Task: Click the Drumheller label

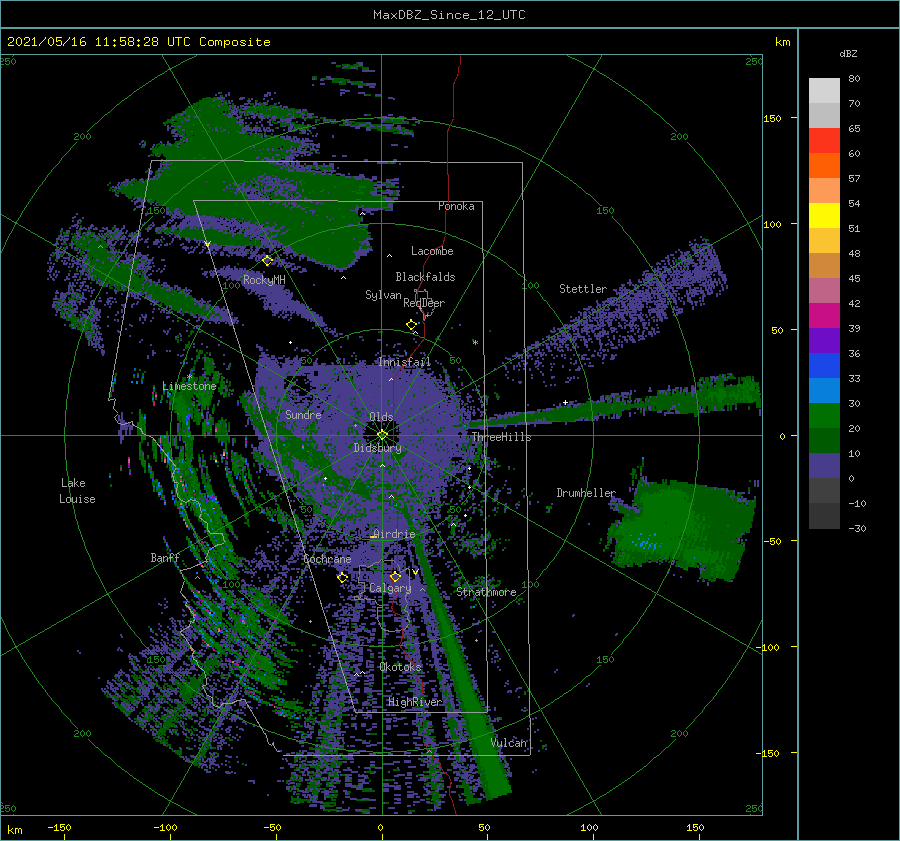Action: click(586, 493)
